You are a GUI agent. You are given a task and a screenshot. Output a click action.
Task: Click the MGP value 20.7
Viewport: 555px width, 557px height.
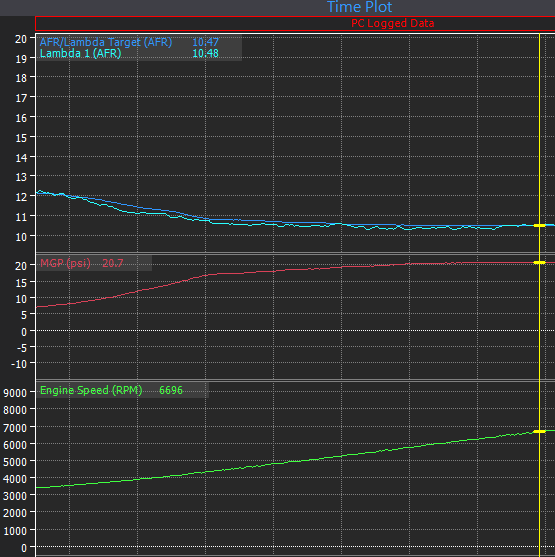[113, 263]
